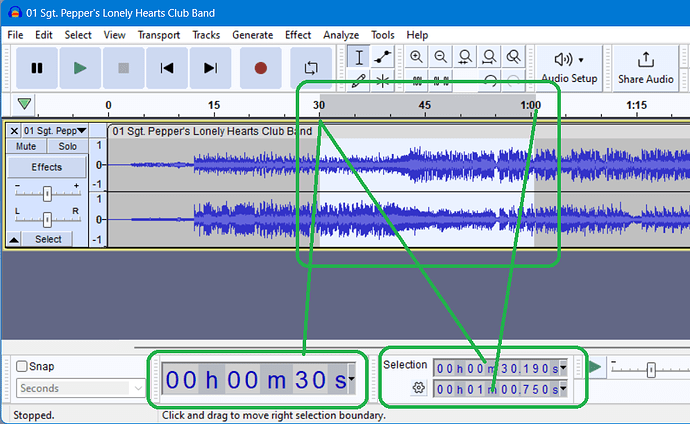Click the Zoom In magnifier icon
The image size is (690, 424).
click(x=416, y=58)
